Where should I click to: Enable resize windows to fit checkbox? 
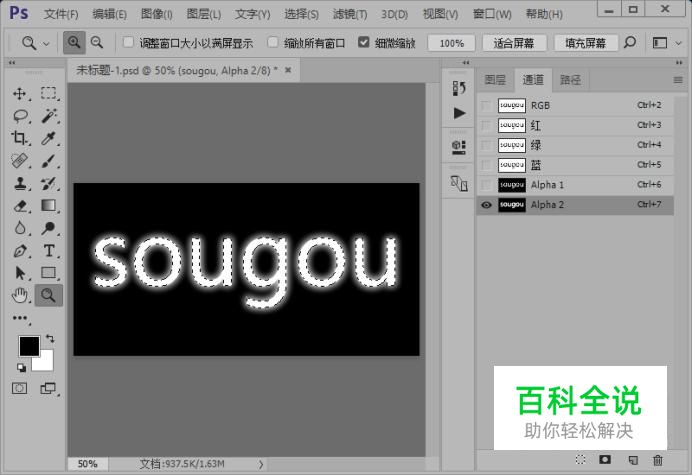tap(128, 42)
